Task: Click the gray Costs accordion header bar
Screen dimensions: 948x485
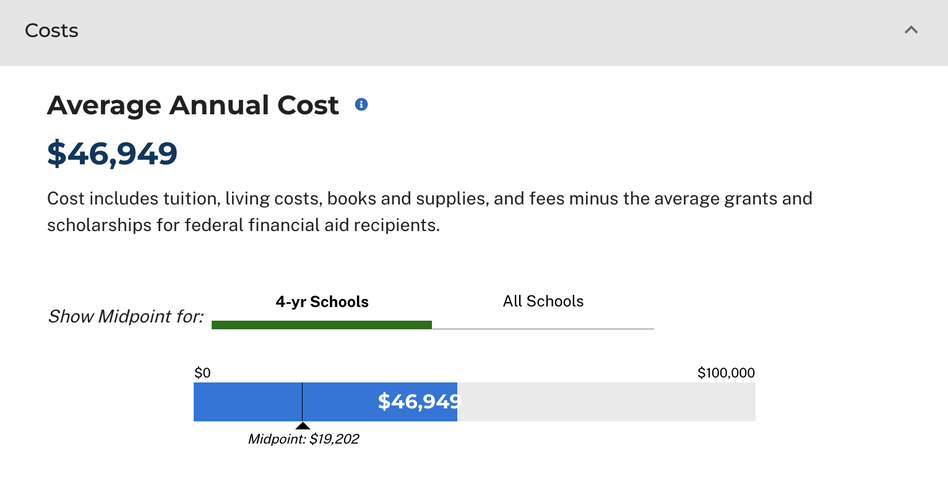Action: [474, 33]
